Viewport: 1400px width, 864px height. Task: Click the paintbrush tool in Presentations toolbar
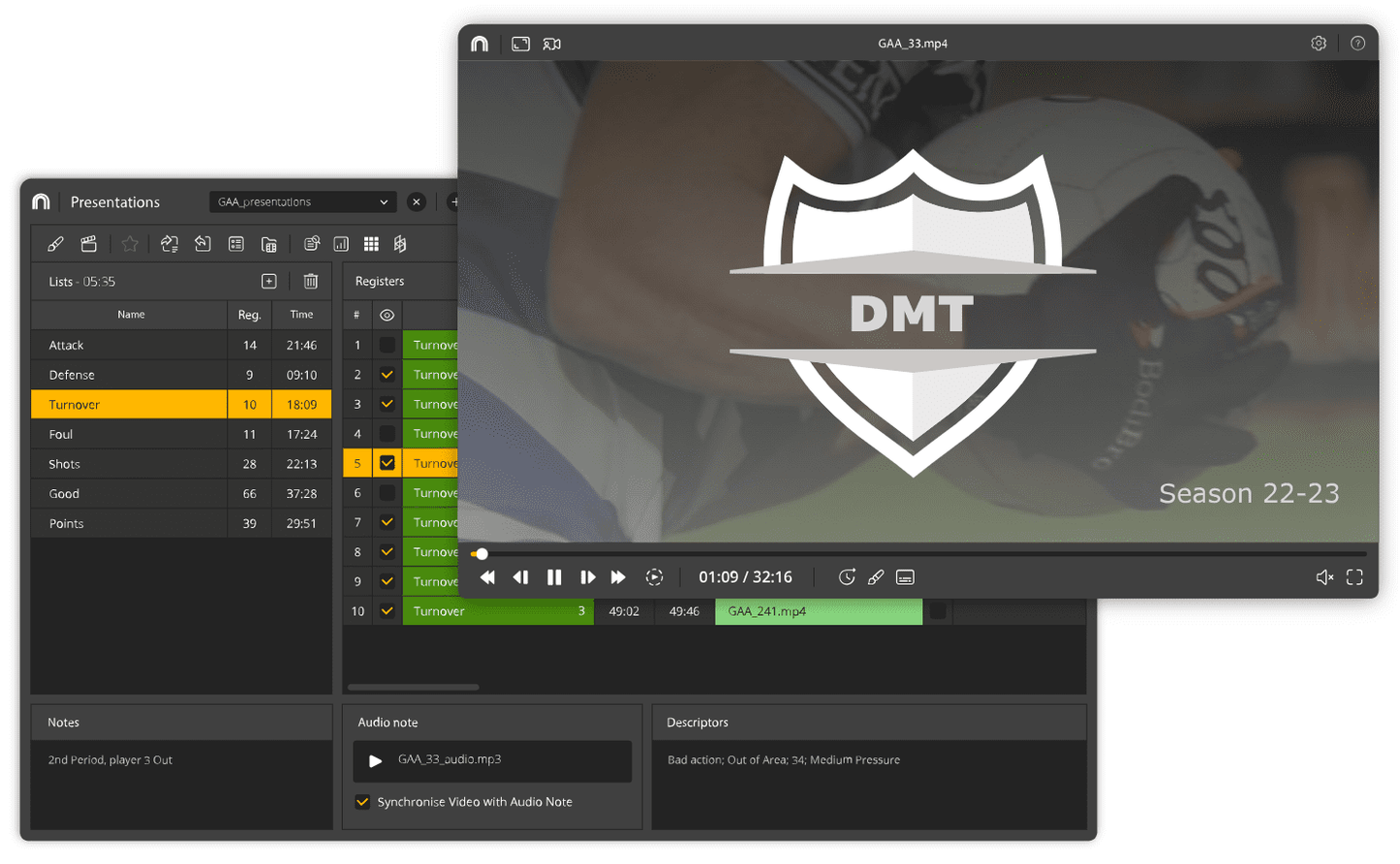56,244
